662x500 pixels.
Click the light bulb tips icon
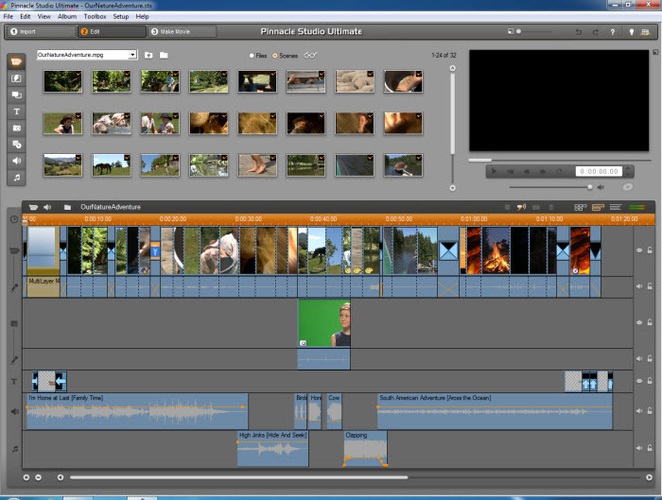(632, 32)
